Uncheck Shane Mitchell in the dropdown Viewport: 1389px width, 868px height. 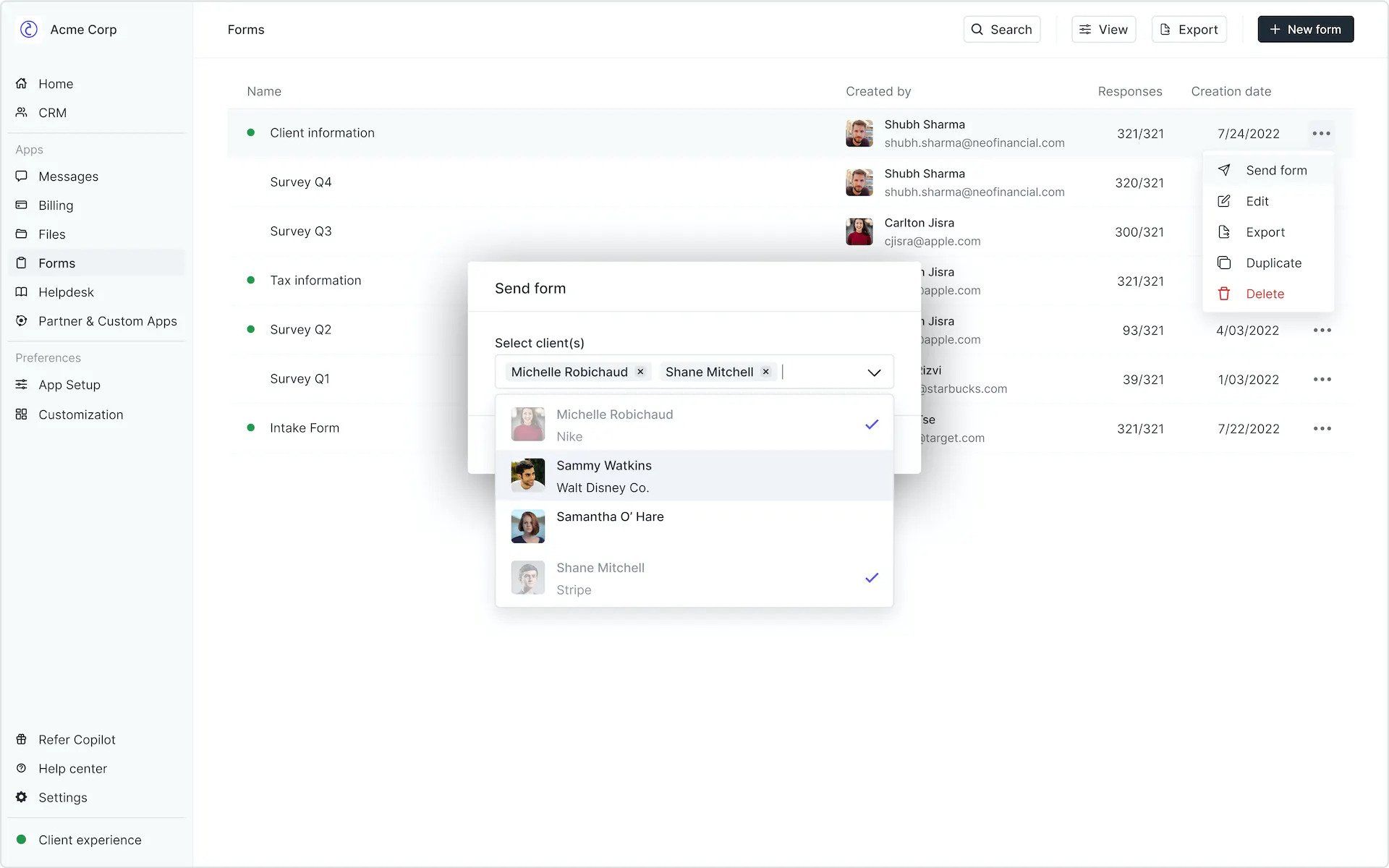point(694,577)
